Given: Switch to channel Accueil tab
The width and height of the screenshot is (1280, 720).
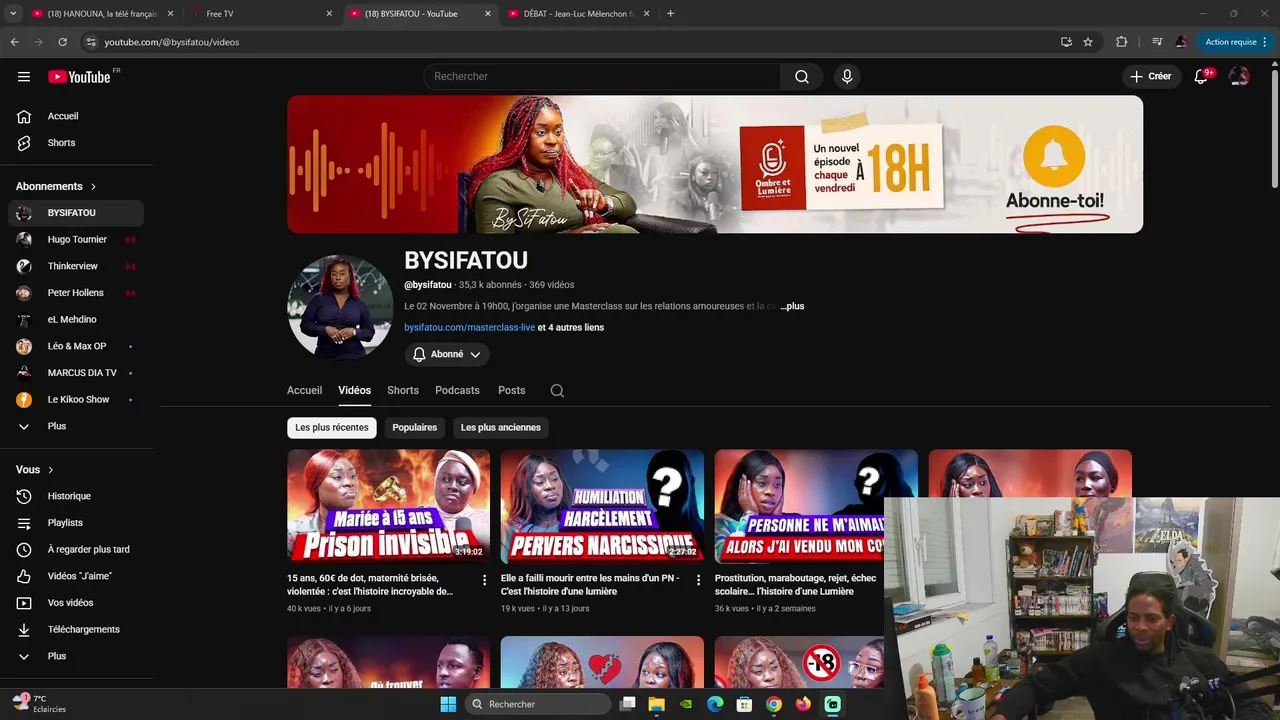Looking at the screenshot, I should point(304,391).
